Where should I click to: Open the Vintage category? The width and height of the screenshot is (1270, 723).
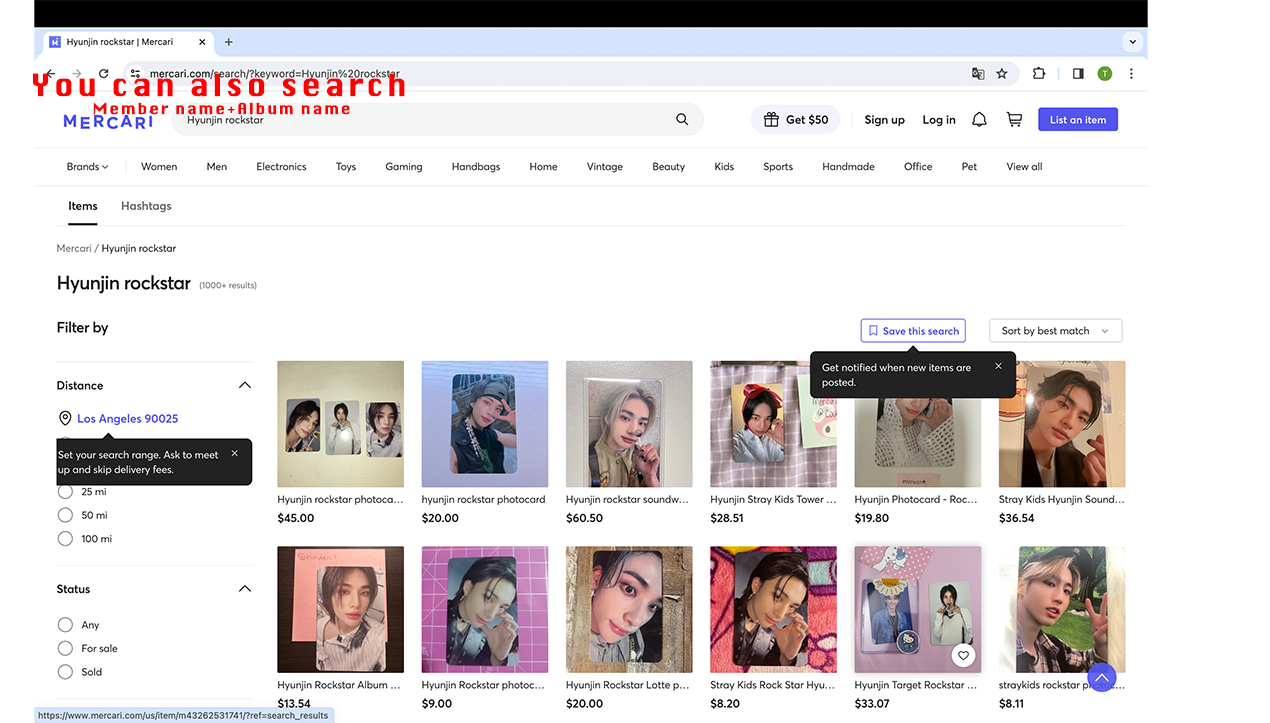coord(605,167)
